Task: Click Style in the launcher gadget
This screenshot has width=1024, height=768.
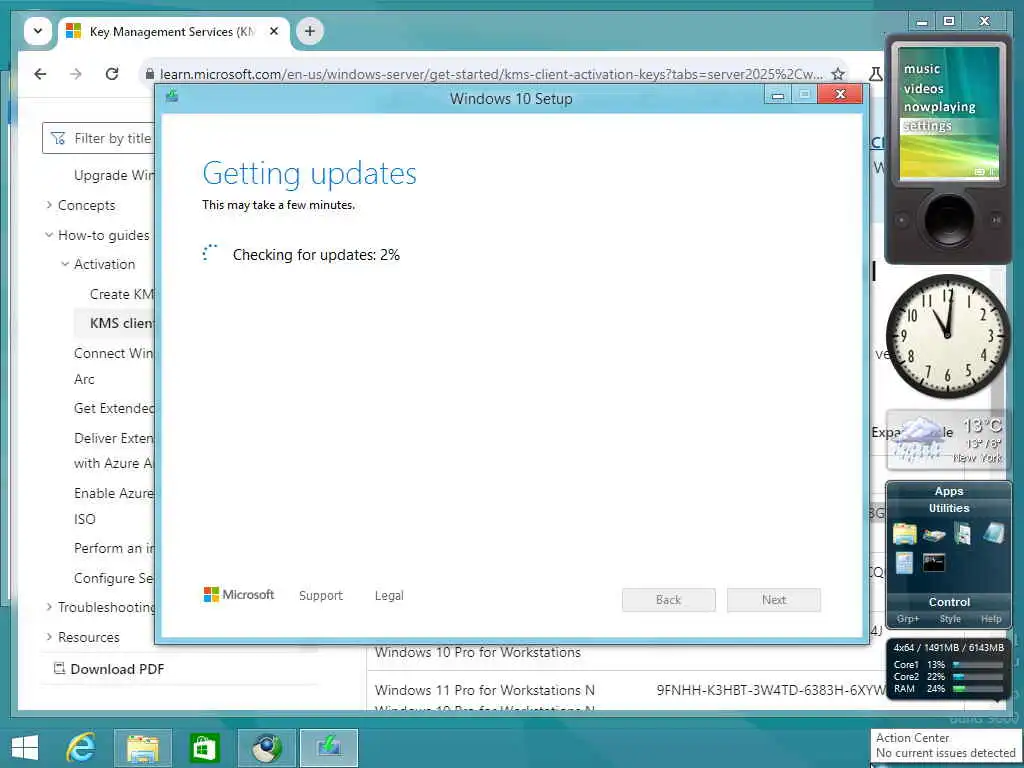Action: point(950,618)
